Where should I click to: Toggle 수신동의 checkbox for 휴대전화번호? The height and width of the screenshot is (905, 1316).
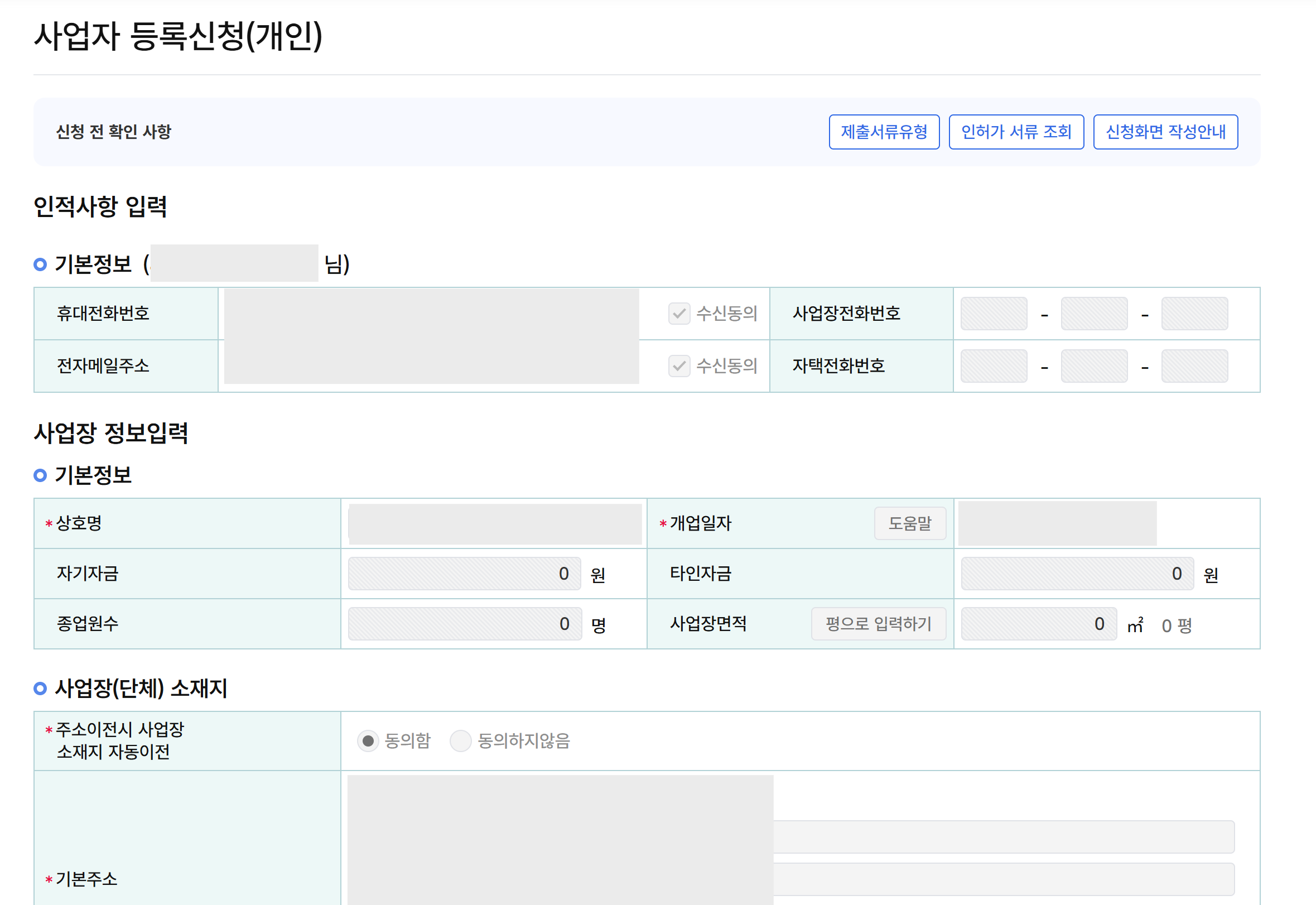[x=679, y=314]
